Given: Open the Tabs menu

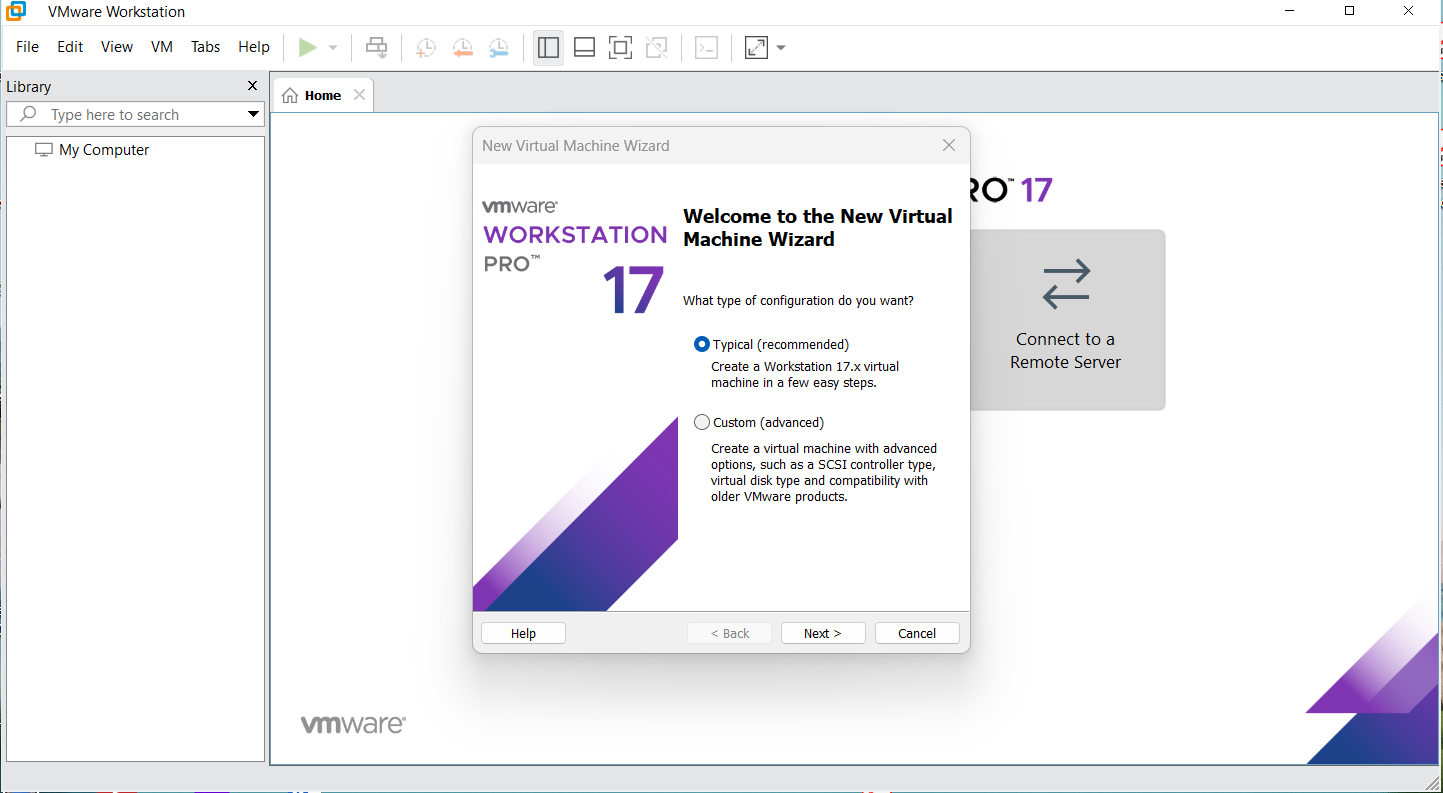Looking at the screenshot, I should (x=206, y=47).
